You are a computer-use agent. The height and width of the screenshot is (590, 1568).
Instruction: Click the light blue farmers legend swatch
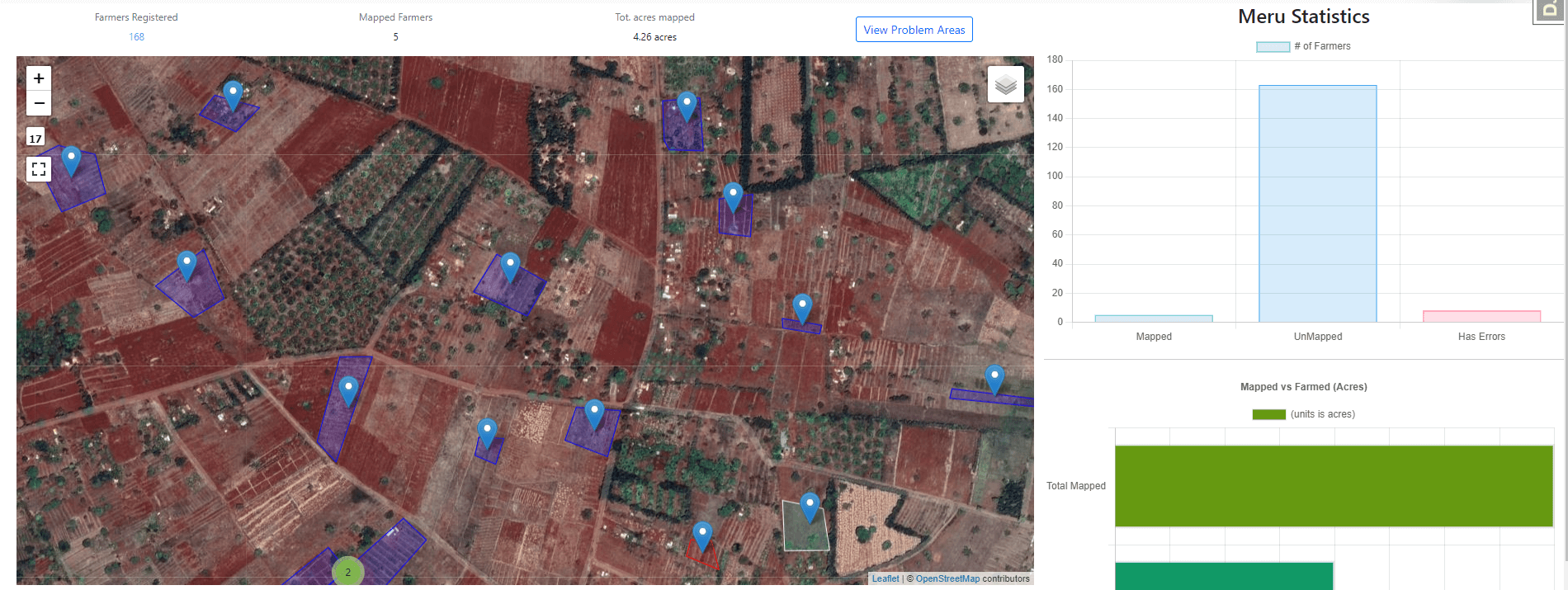(x=1273, y=47)
